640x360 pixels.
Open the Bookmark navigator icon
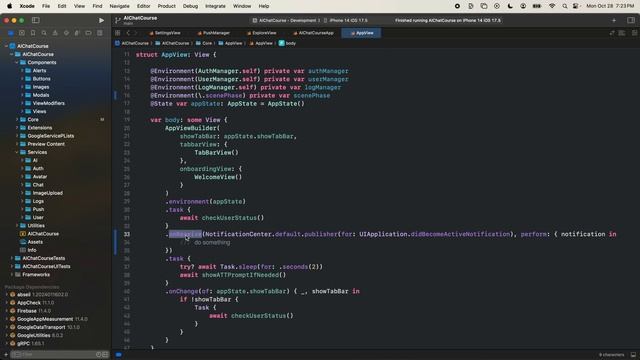[33, 33]
